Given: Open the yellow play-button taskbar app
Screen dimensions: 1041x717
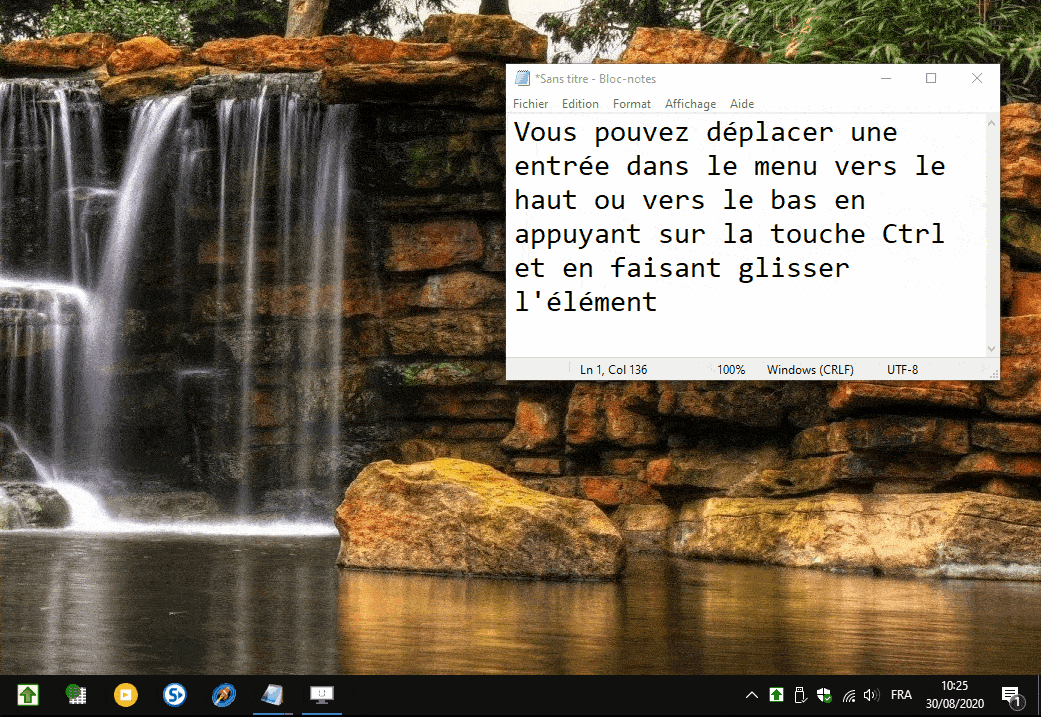Looking at the screenshot, I should (125, 695).
